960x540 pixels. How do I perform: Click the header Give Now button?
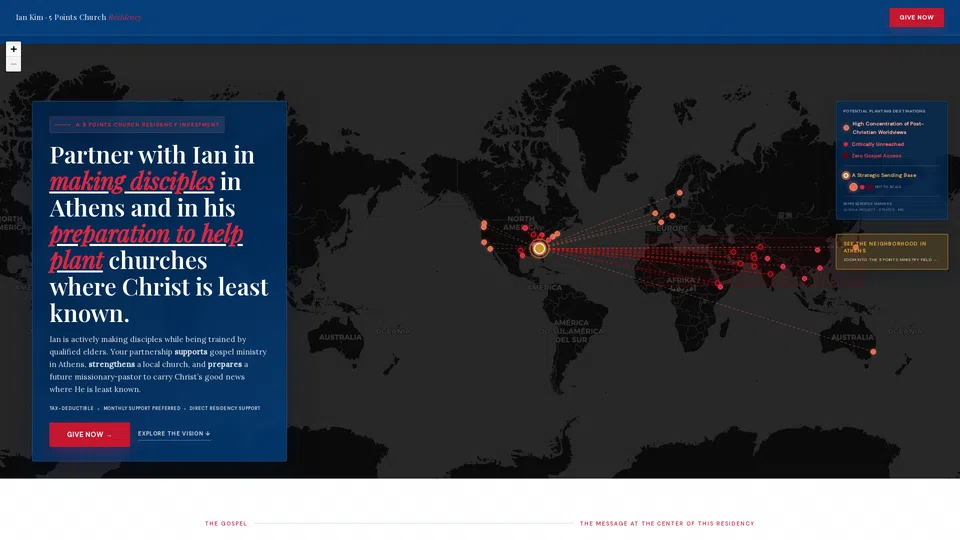click(x=916, y=17)
